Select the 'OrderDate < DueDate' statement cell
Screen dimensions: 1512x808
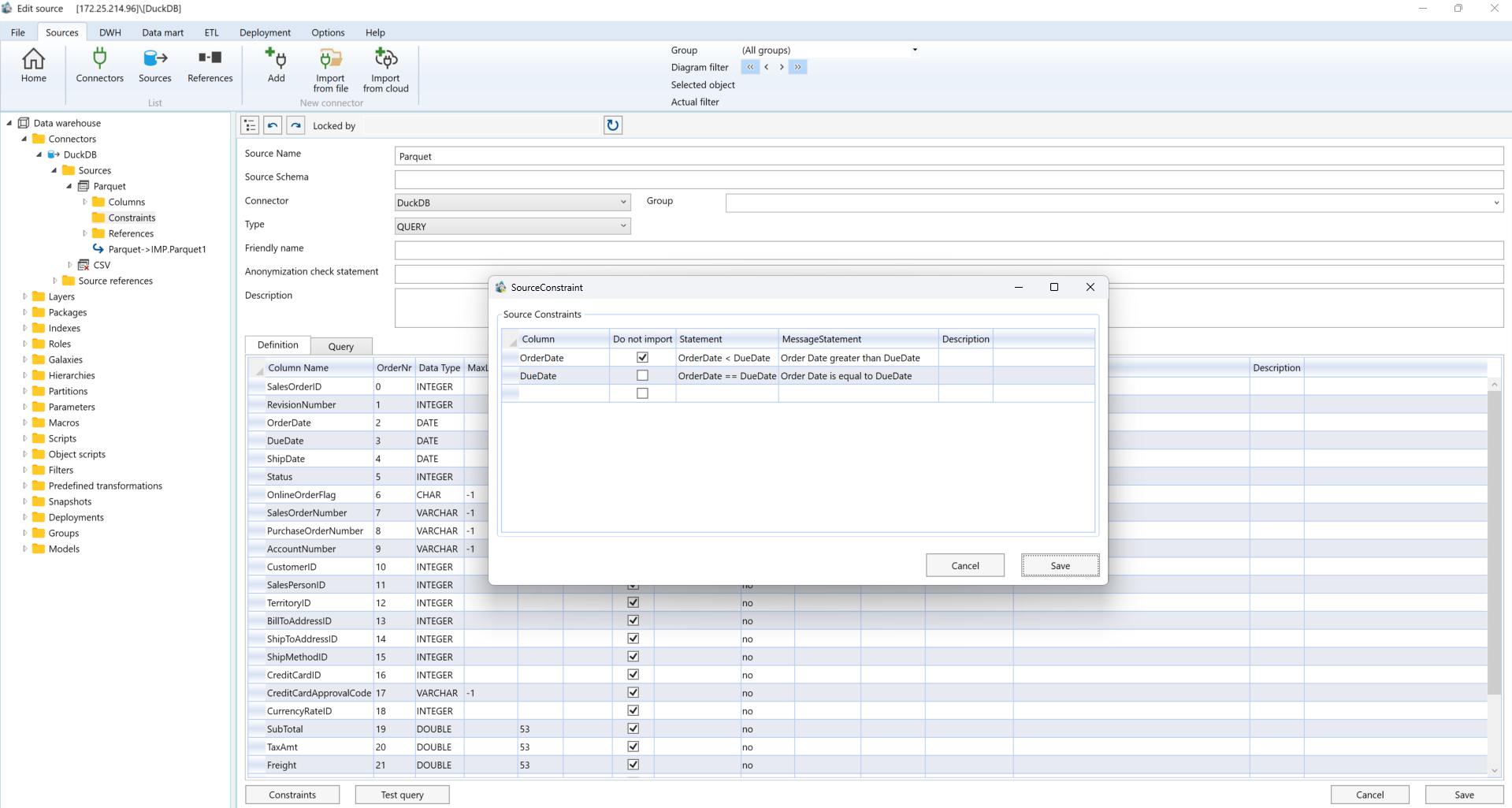[x=727, y=358]
